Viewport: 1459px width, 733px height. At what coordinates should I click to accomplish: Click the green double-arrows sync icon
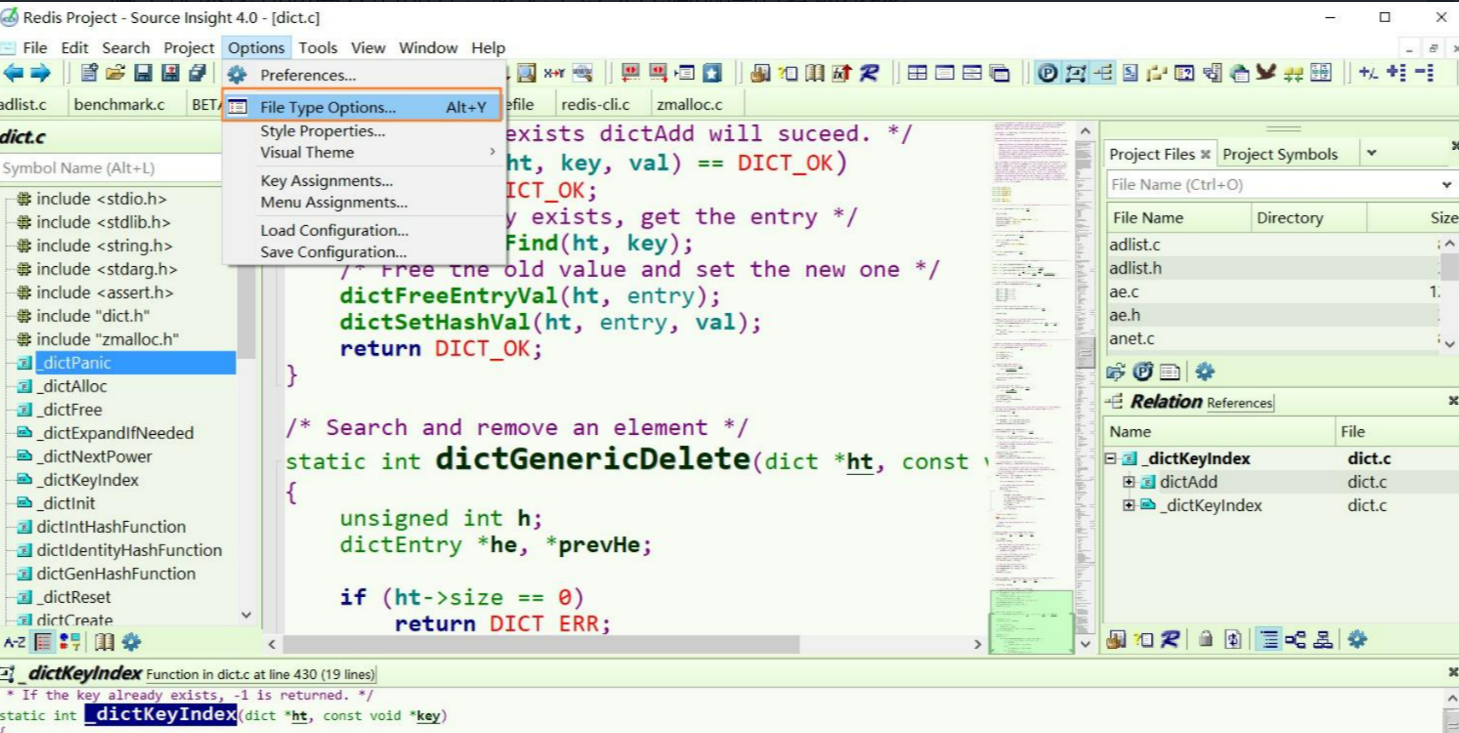[1293, 73]
